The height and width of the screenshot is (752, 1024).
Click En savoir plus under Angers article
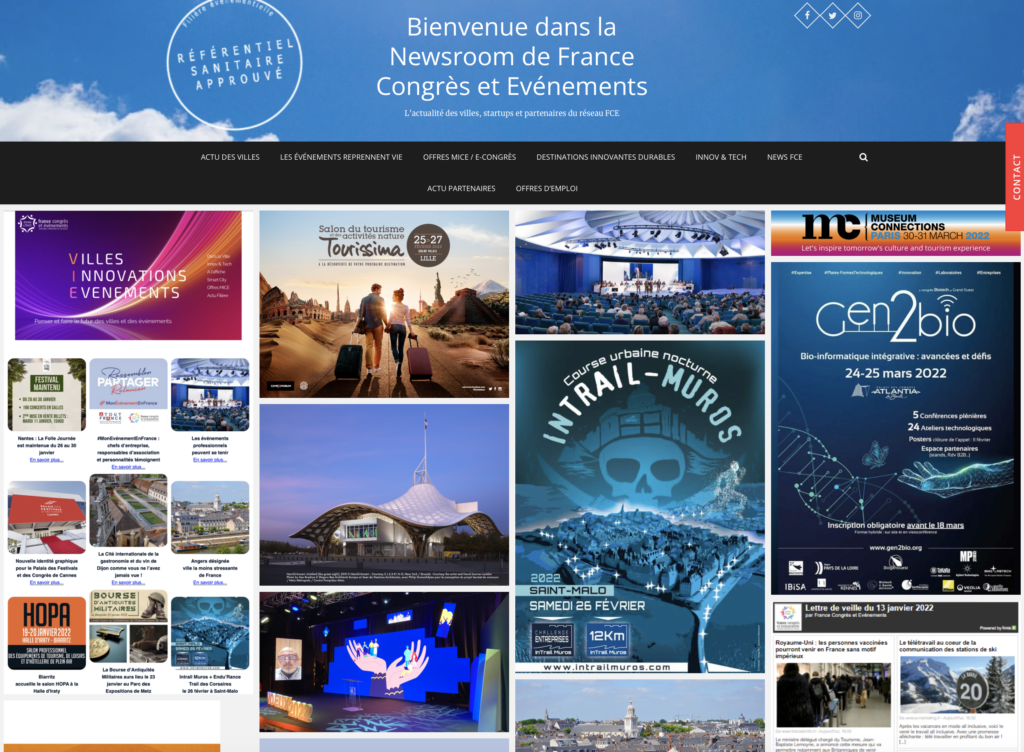[210, 582]
